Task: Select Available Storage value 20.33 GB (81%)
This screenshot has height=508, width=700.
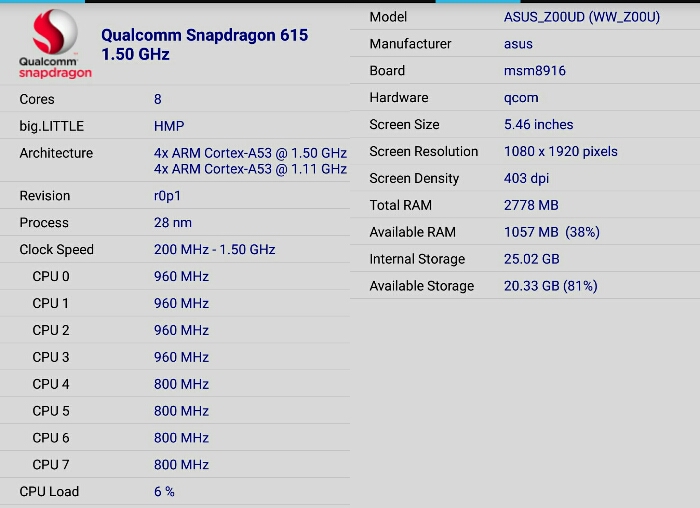Action: (550, 286)
